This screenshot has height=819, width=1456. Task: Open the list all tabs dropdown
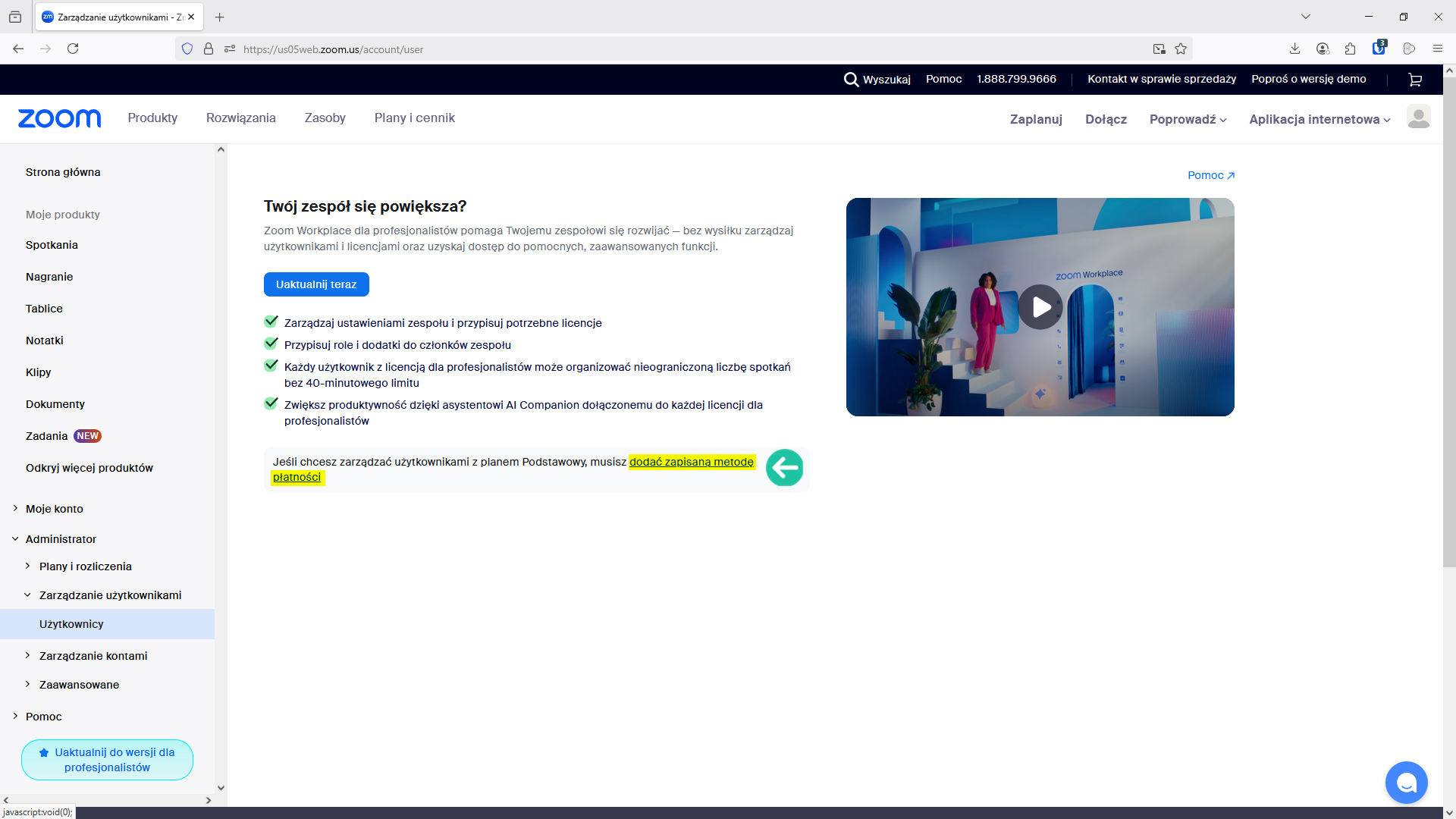(1306, 17)
